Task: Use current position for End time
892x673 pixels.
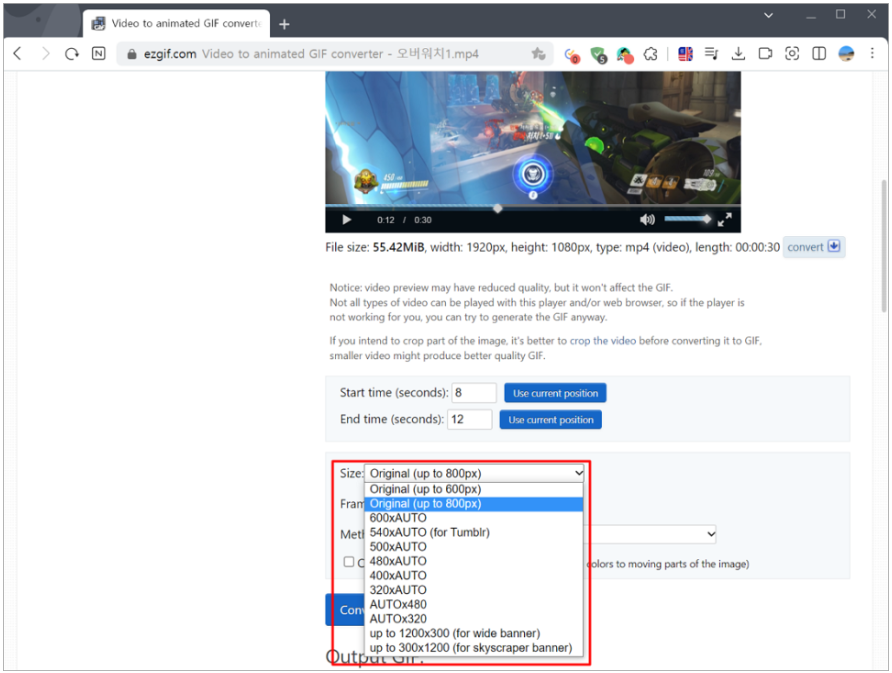Action: click(551, 420)
